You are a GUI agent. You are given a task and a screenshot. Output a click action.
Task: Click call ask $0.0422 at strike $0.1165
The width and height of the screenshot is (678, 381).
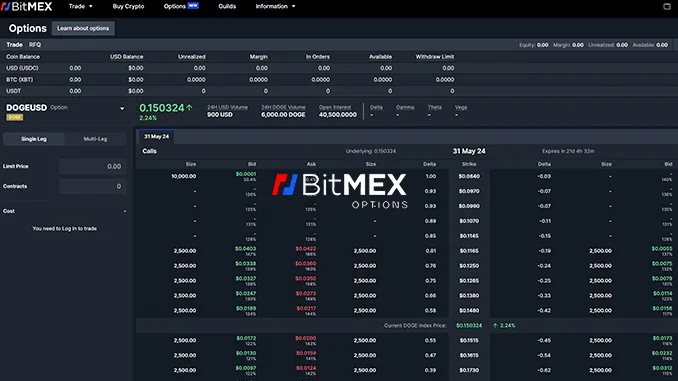[x=306, y=249]
